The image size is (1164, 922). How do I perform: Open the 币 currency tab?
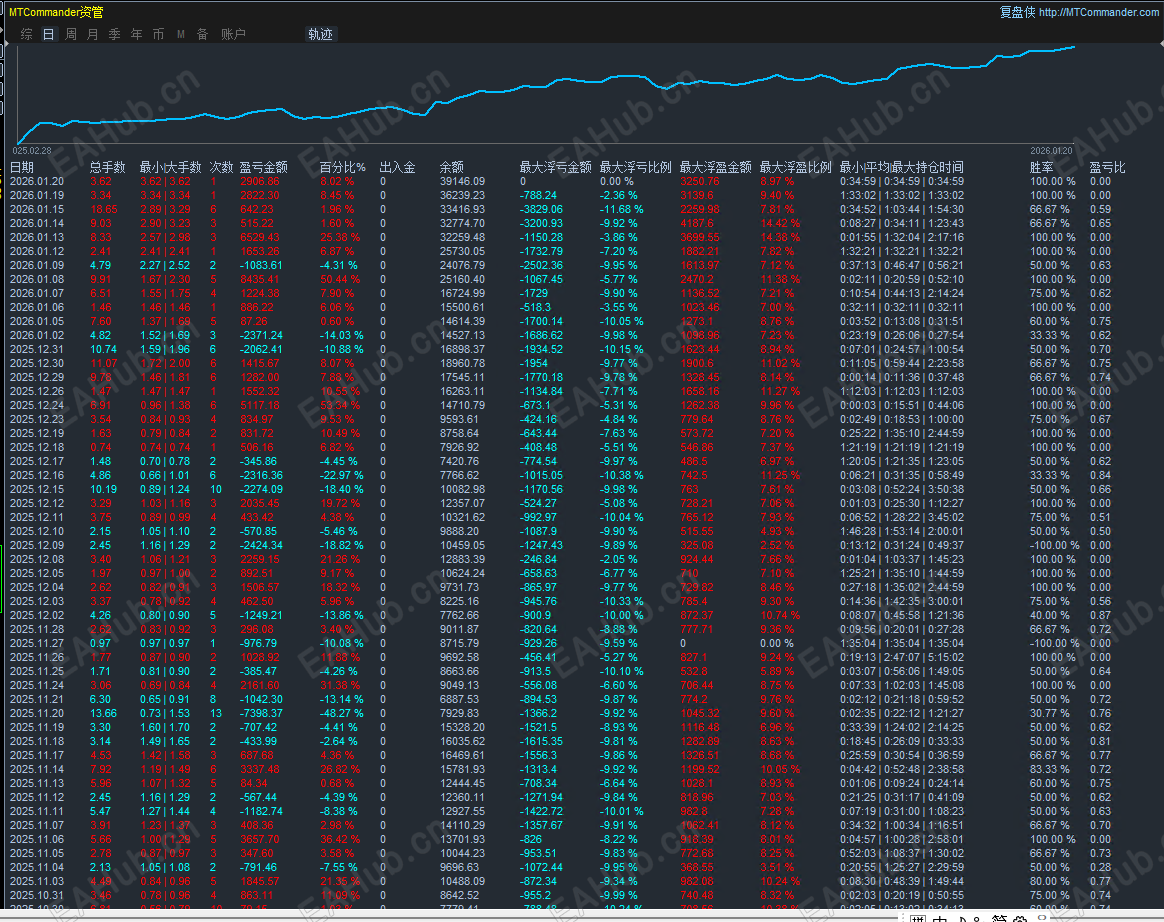tap(158, 34)
